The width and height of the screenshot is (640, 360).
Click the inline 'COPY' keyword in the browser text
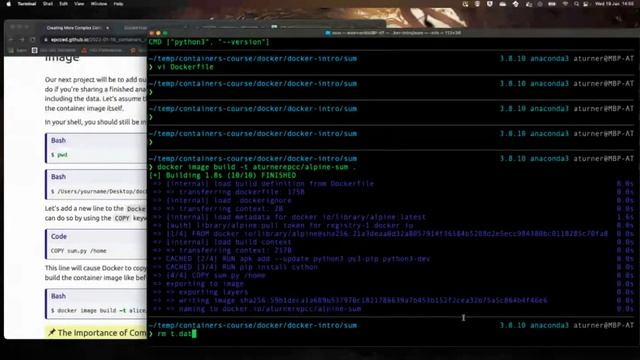pos(122,218)
